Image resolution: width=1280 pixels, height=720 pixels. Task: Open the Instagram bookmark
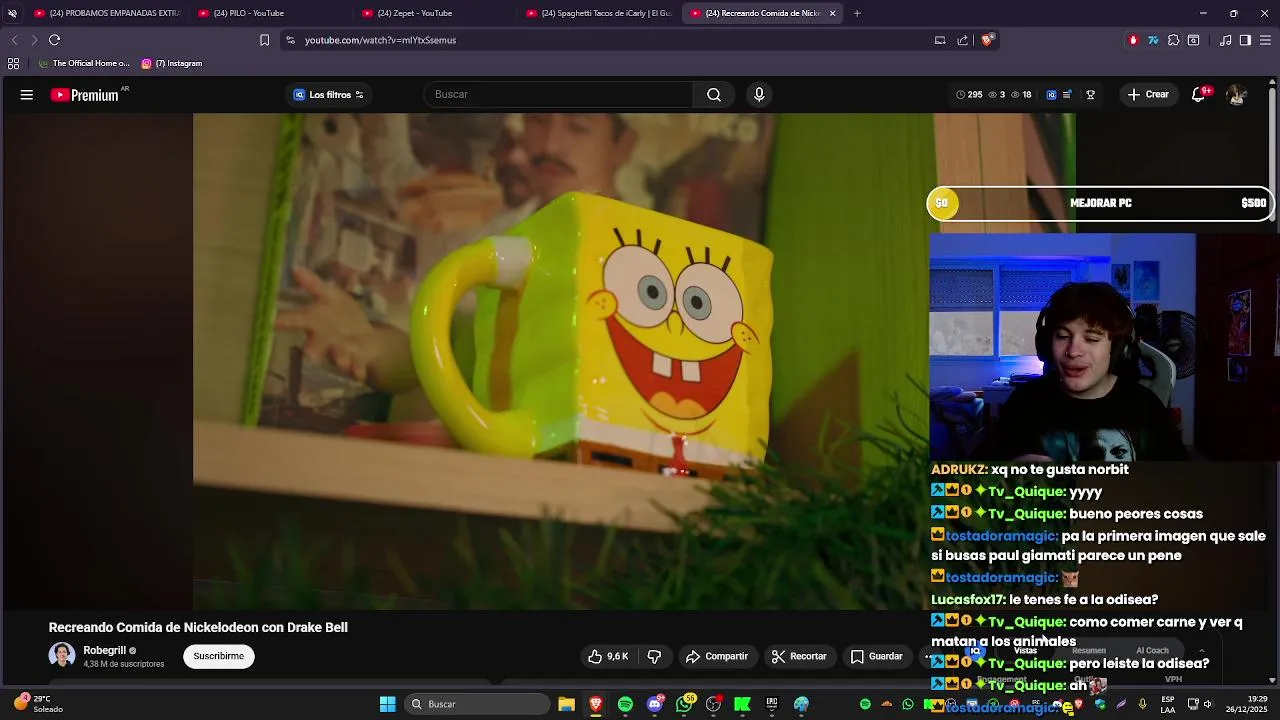point(172,63)
